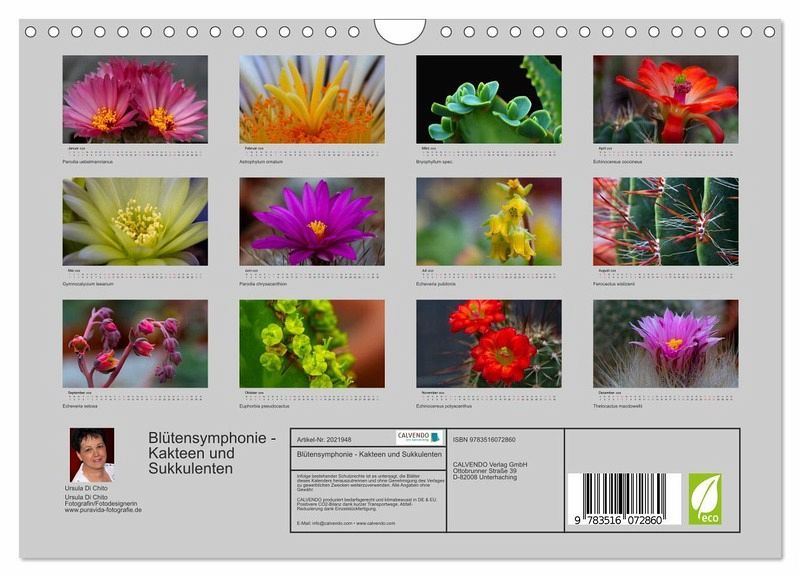Click the 'Ottobrunner Straße 39' text

click(x=485, y=470)
